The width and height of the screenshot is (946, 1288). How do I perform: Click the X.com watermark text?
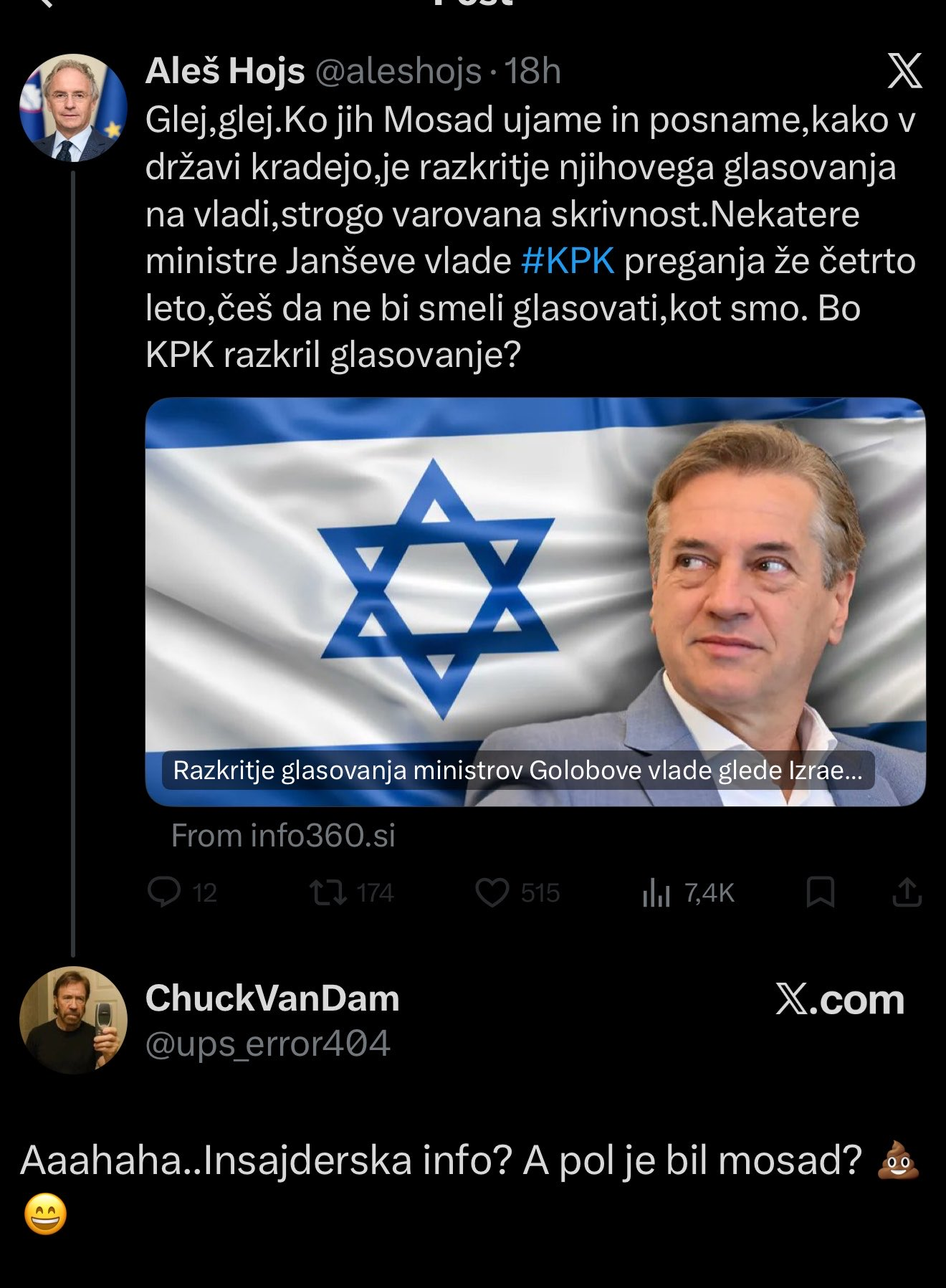point(839,999)
